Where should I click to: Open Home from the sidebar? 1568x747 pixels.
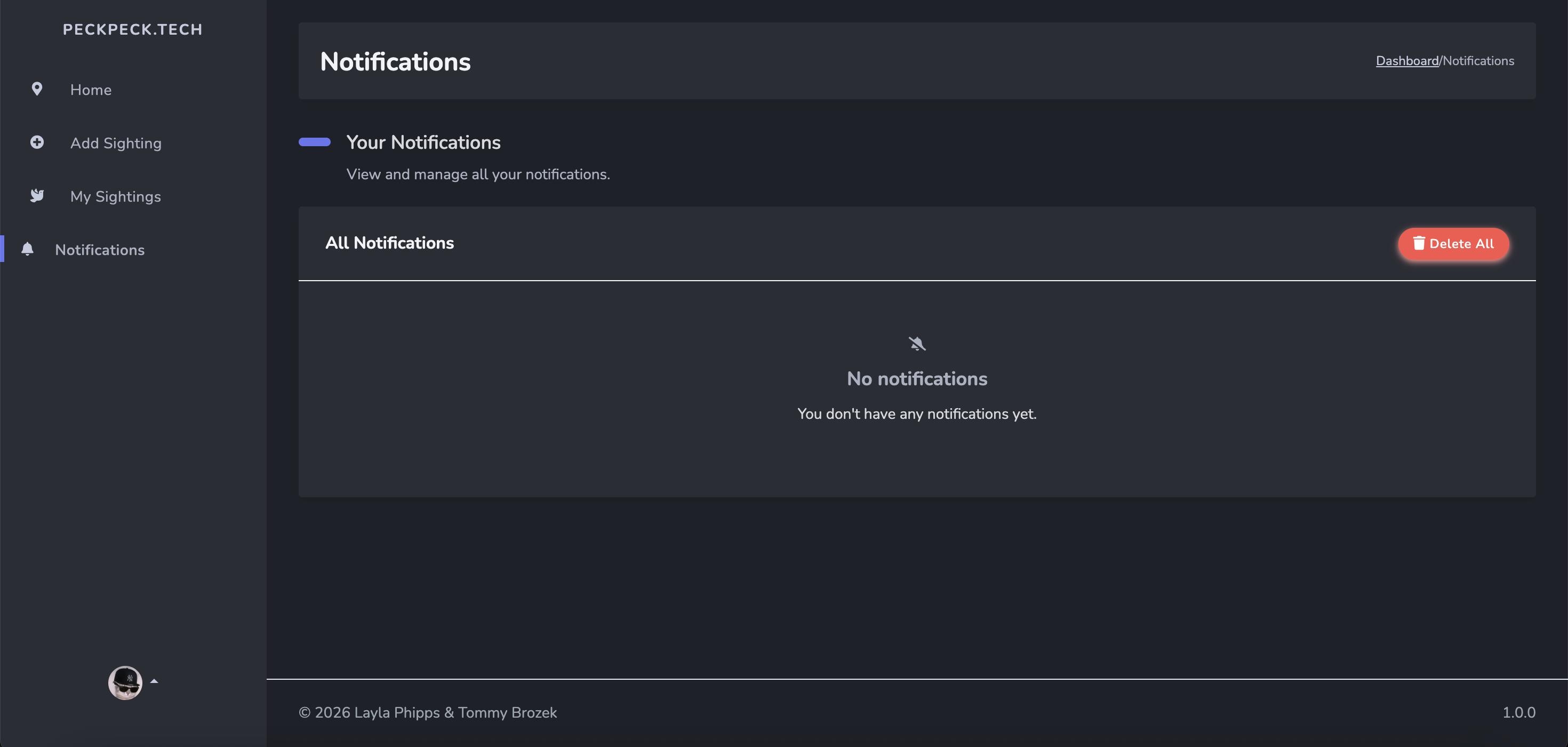(91, 90)
